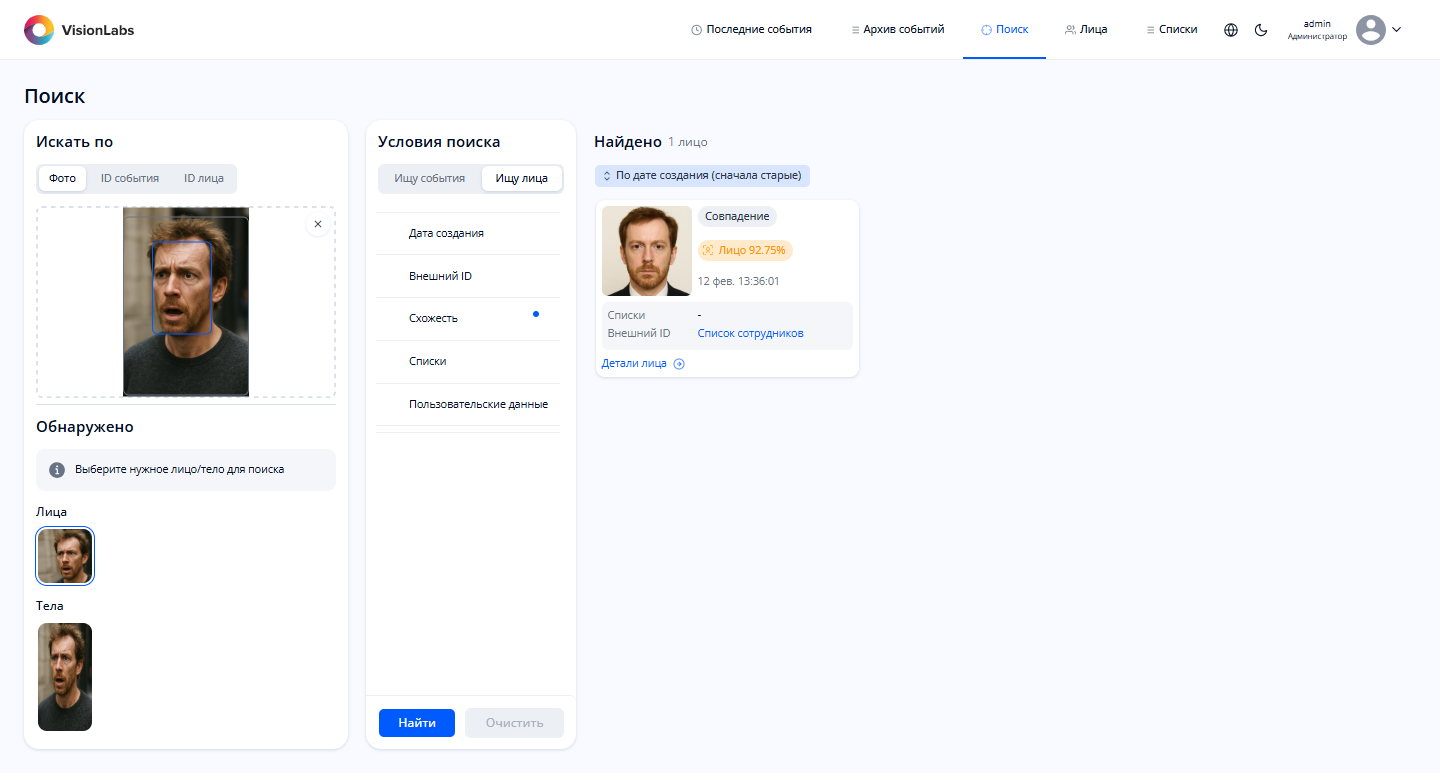
Task: Switch to dark theme moon icon
Action: click(1261, 30)
